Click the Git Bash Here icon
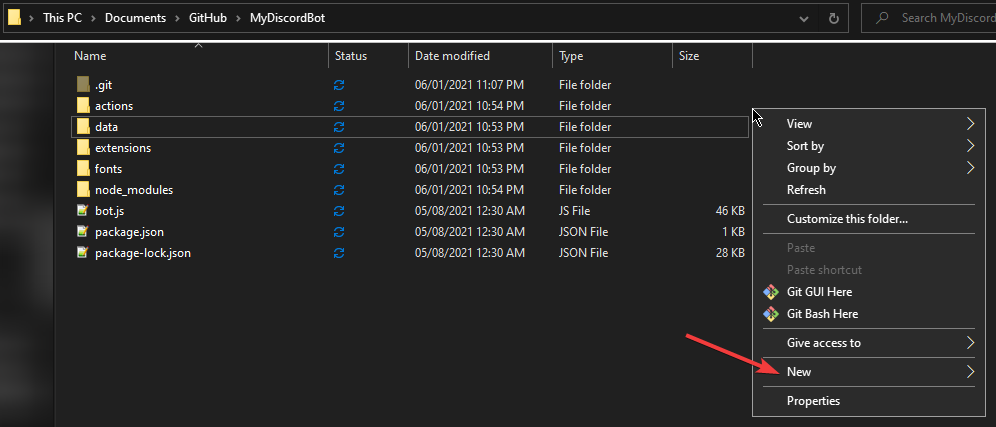The width and height of the screenshot is (996, 427). coord(770,314)
